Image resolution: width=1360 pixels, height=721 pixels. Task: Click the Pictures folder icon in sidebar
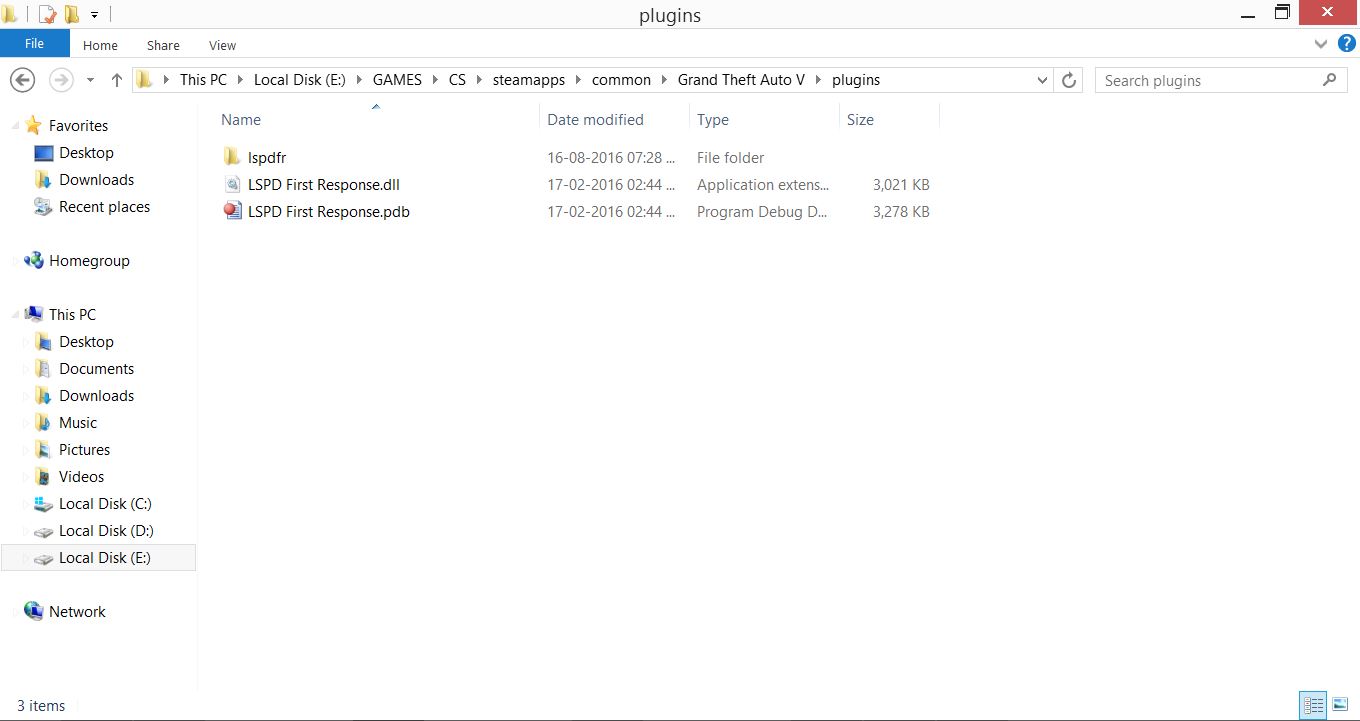[43, 449]
